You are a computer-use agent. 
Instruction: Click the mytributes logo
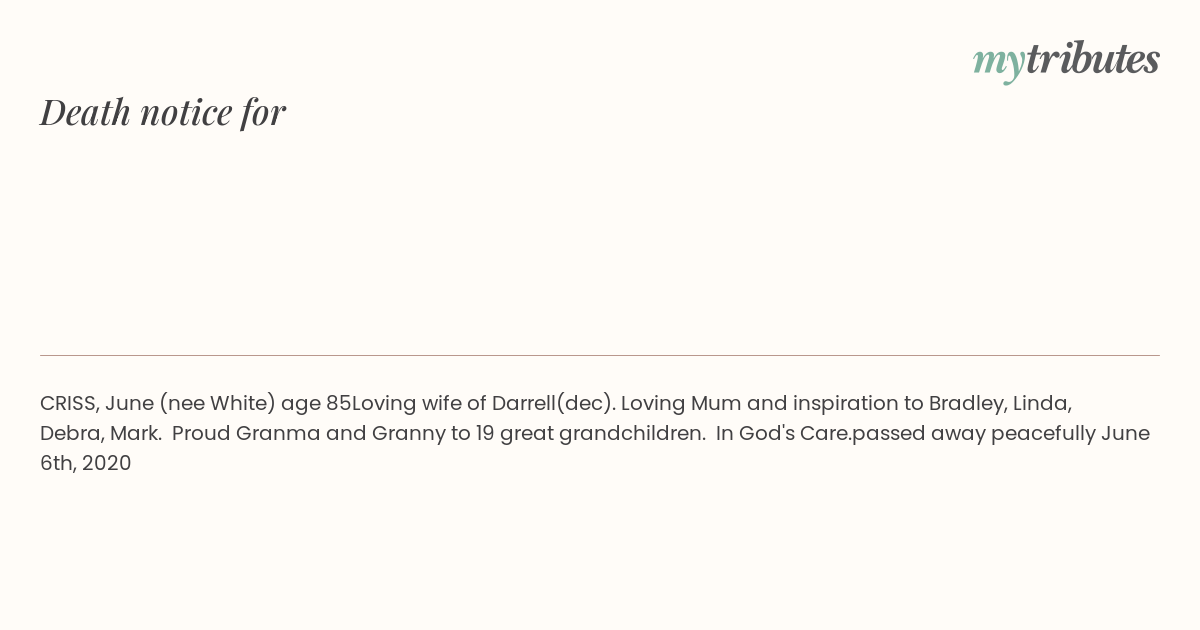(1066, 60)
